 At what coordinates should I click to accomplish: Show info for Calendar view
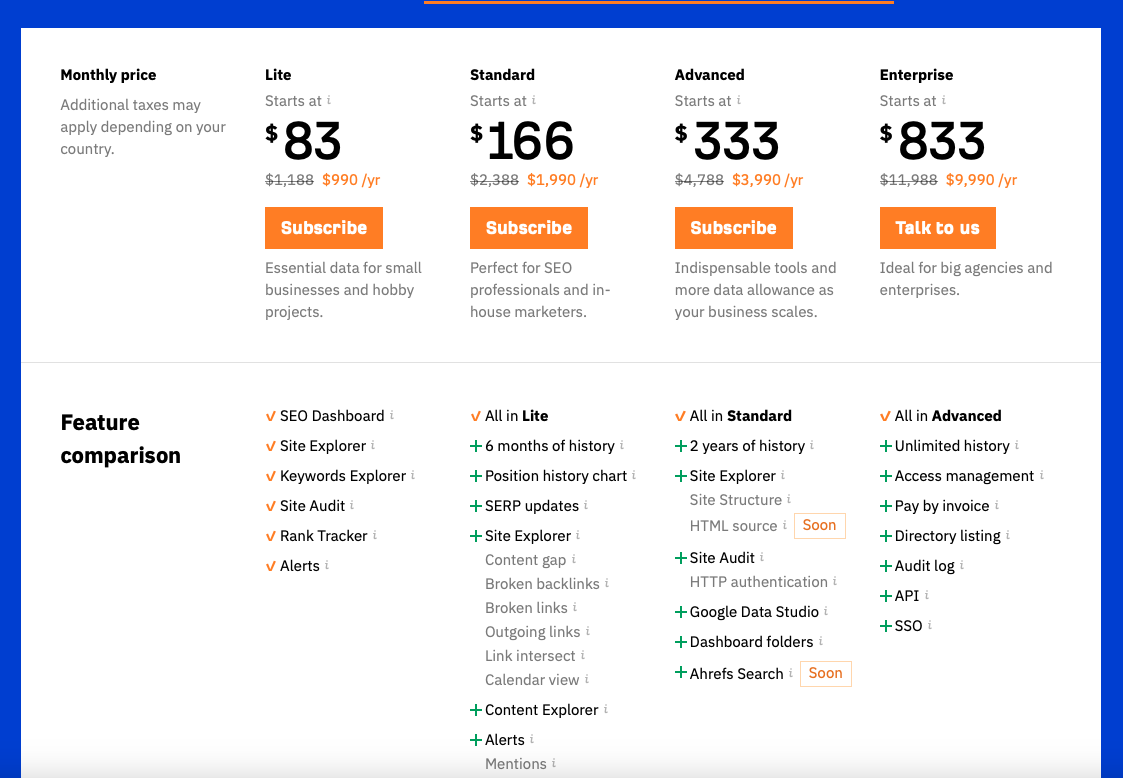click(587, 679)
